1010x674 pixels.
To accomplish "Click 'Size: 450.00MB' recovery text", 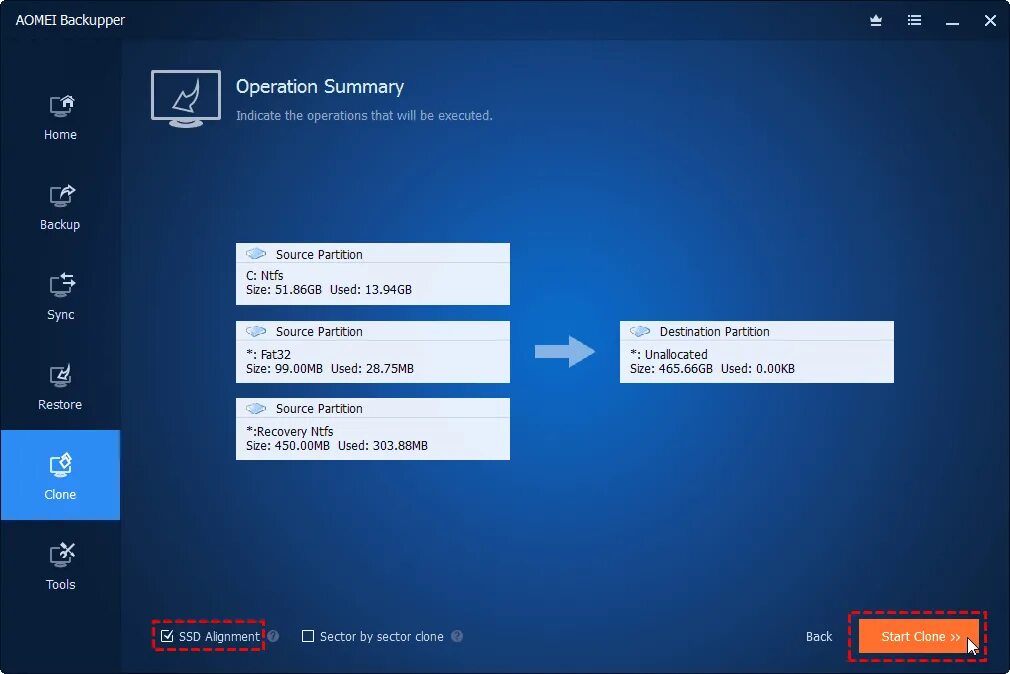I will pyautogui.click(x=287, y=445).
